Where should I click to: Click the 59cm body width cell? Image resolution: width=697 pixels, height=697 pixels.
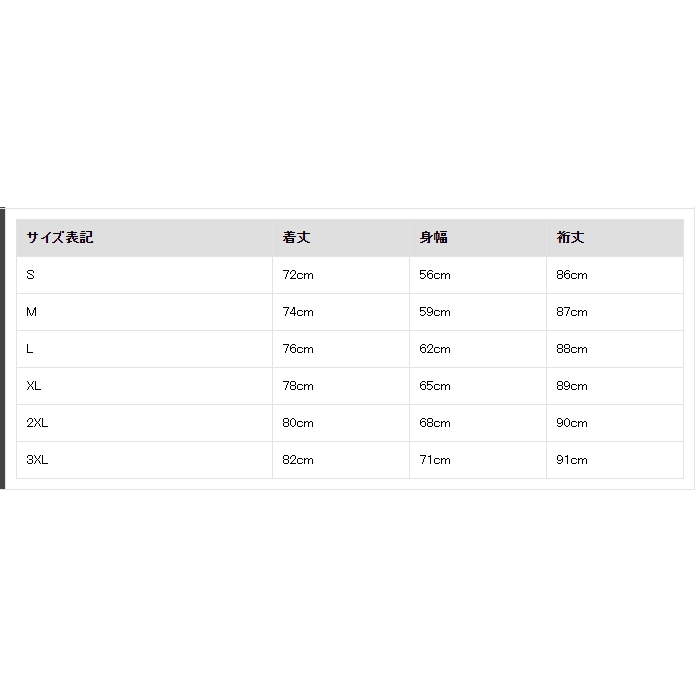pos(435,312)
